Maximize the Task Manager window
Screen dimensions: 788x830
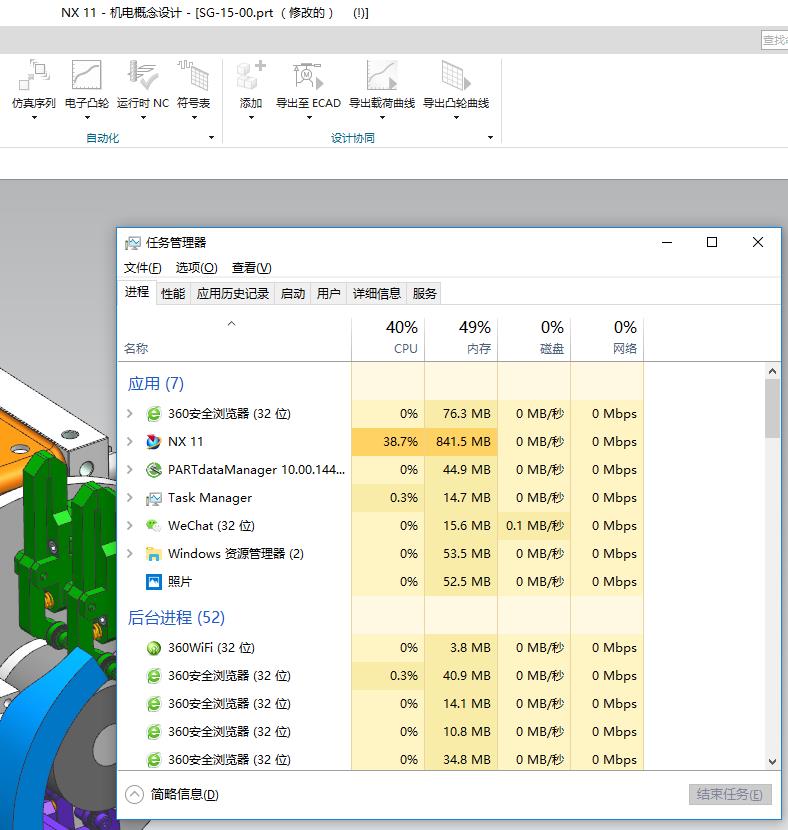pyautogui.click(x=712, y=242)
